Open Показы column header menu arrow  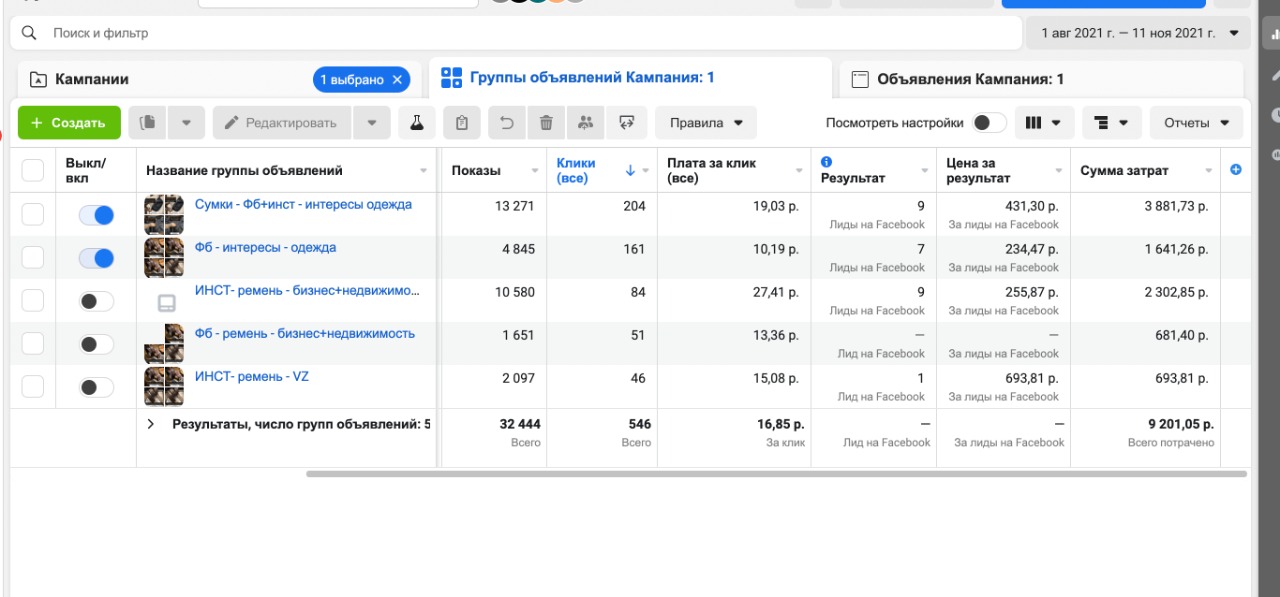coord(535,171)
